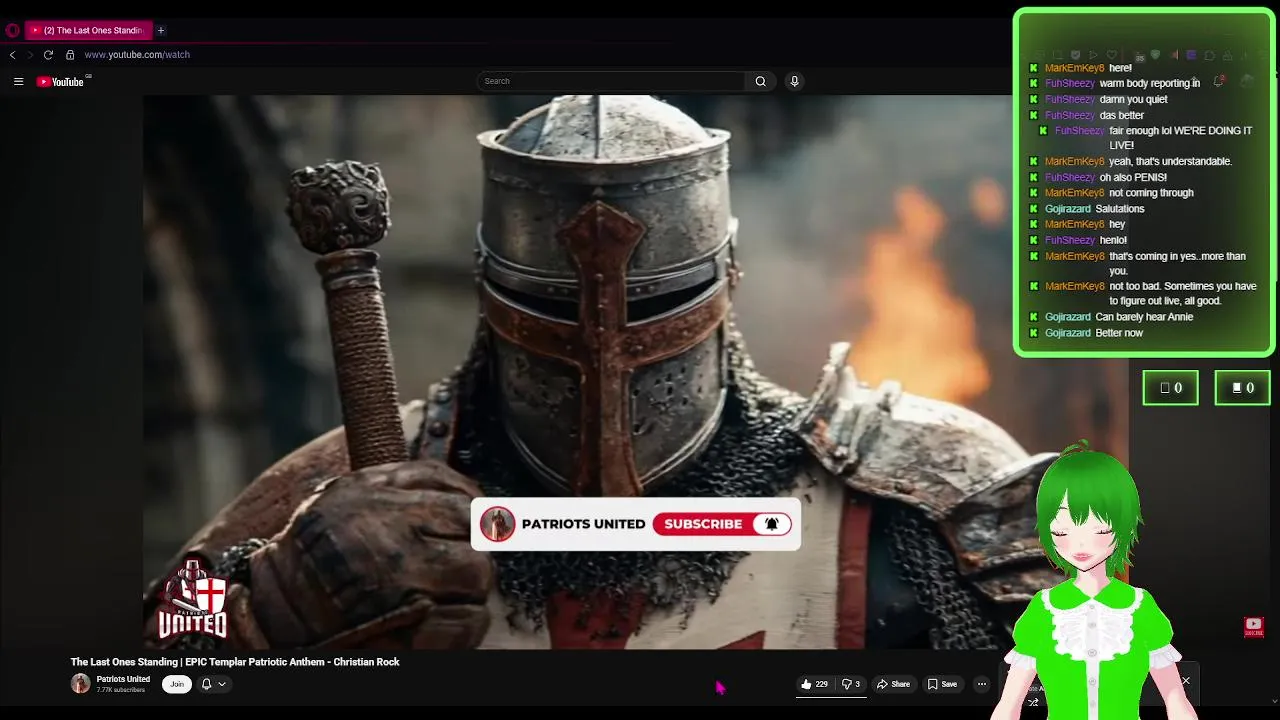The width and height of the screenshot is (1280, 720).
Task: Click the Kick badge next to 'Better now'
Action: click(x=1034, y=333)
